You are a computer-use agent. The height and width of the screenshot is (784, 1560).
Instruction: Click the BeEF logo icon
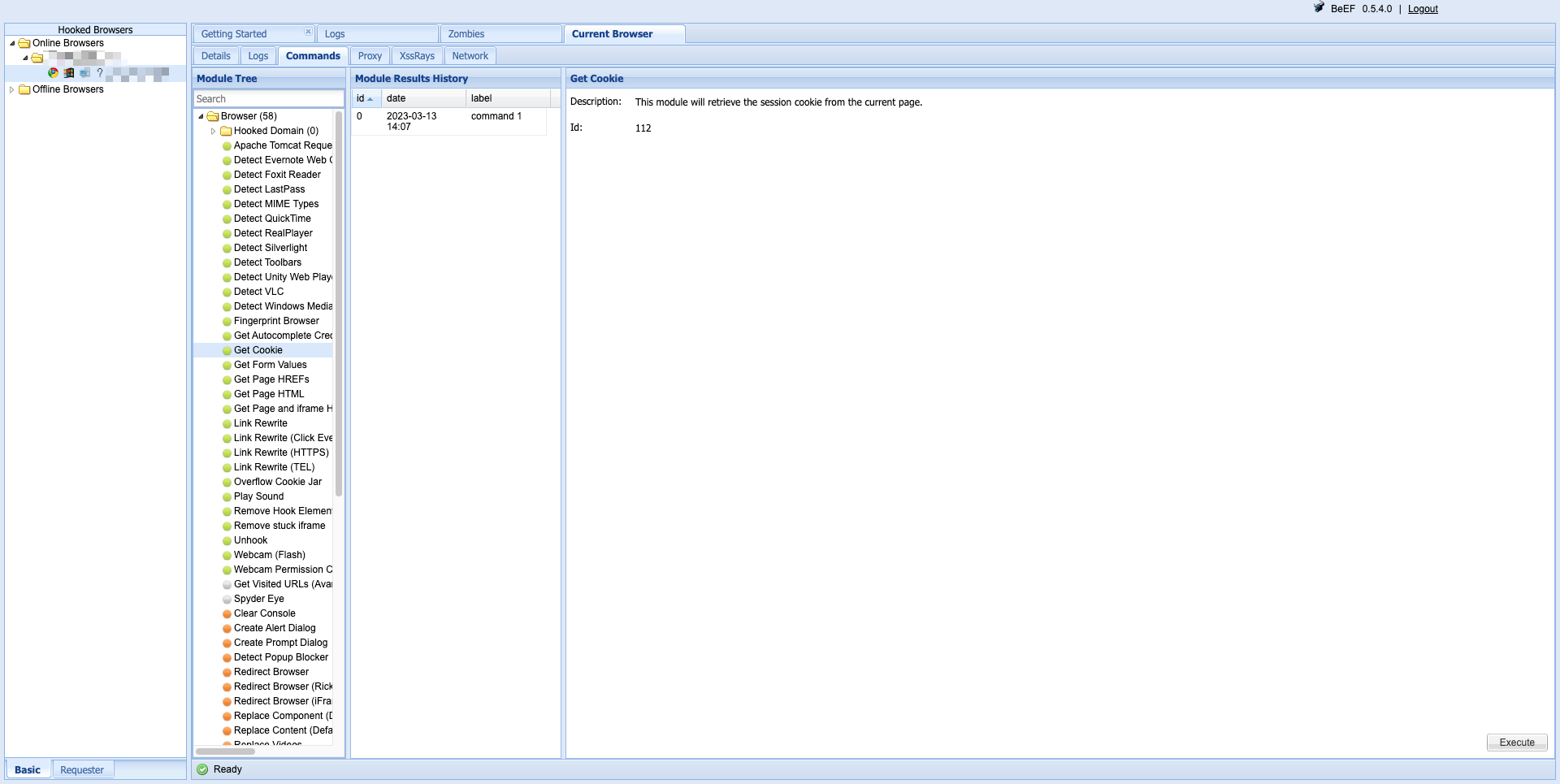click(x=1319, y=7)
